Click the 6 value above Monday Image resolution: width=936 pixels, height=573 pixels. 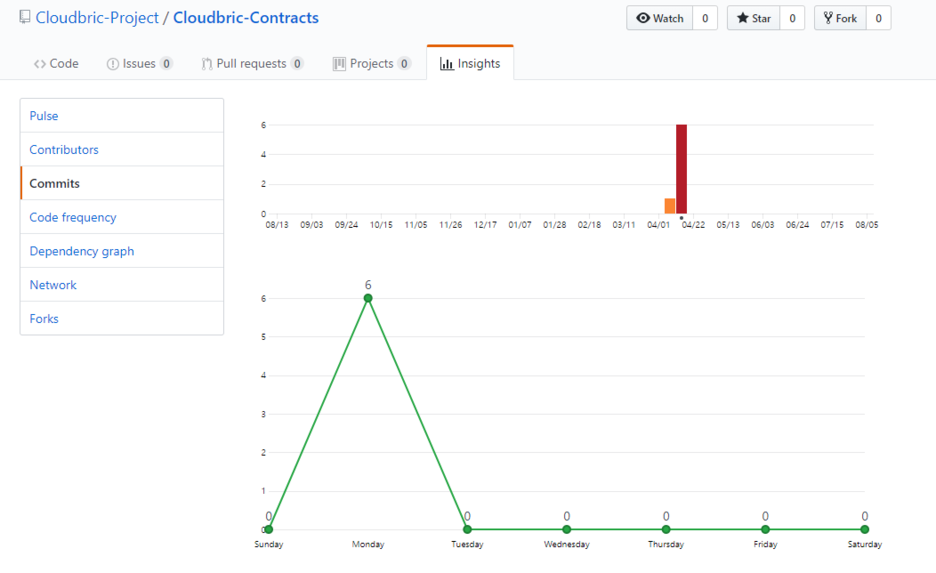point(368,285)
